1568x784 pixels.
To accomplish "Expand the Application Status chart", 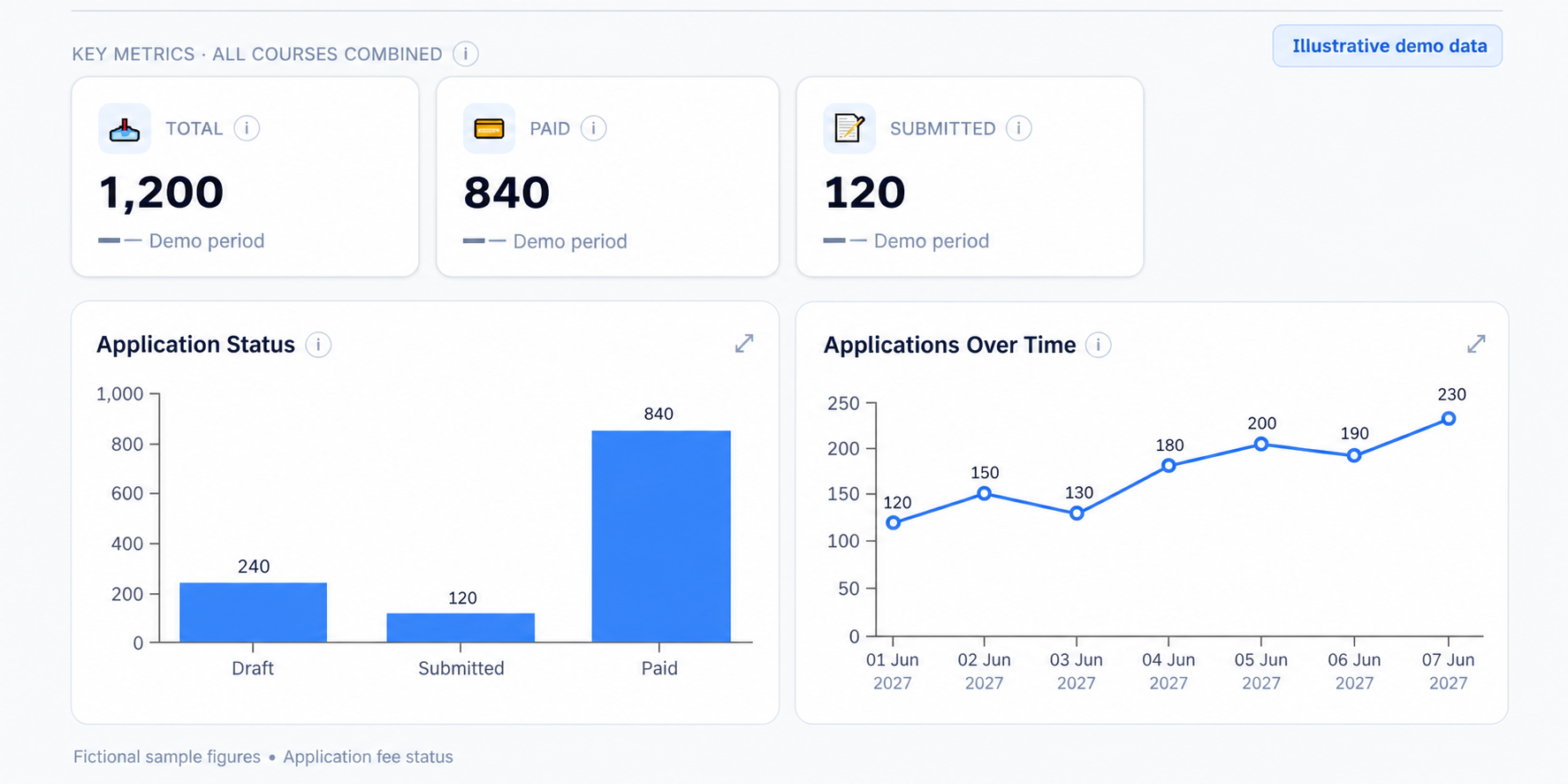I will click(x=744, y=344).
